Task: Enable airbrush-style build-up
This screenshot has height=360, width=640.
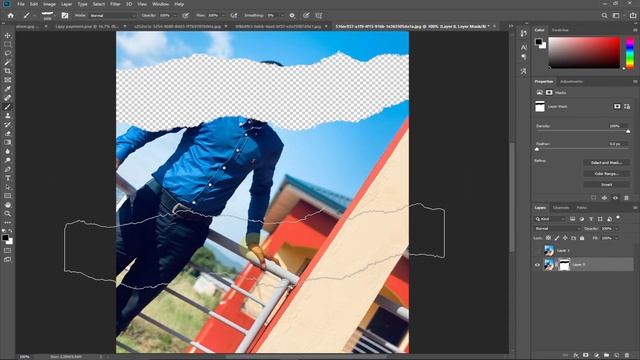Action: [234, 16]
